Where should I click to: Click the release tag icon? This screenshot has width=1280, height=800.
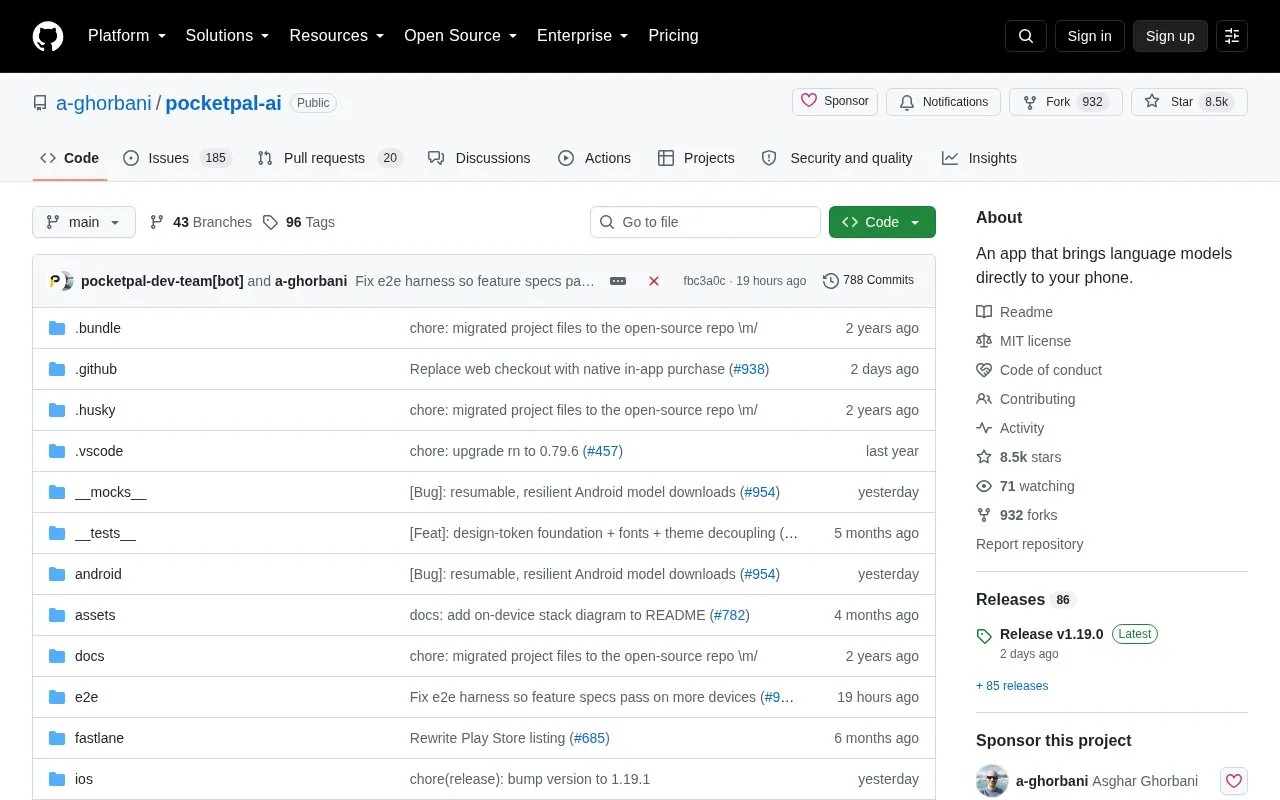[x=984, y=635]
